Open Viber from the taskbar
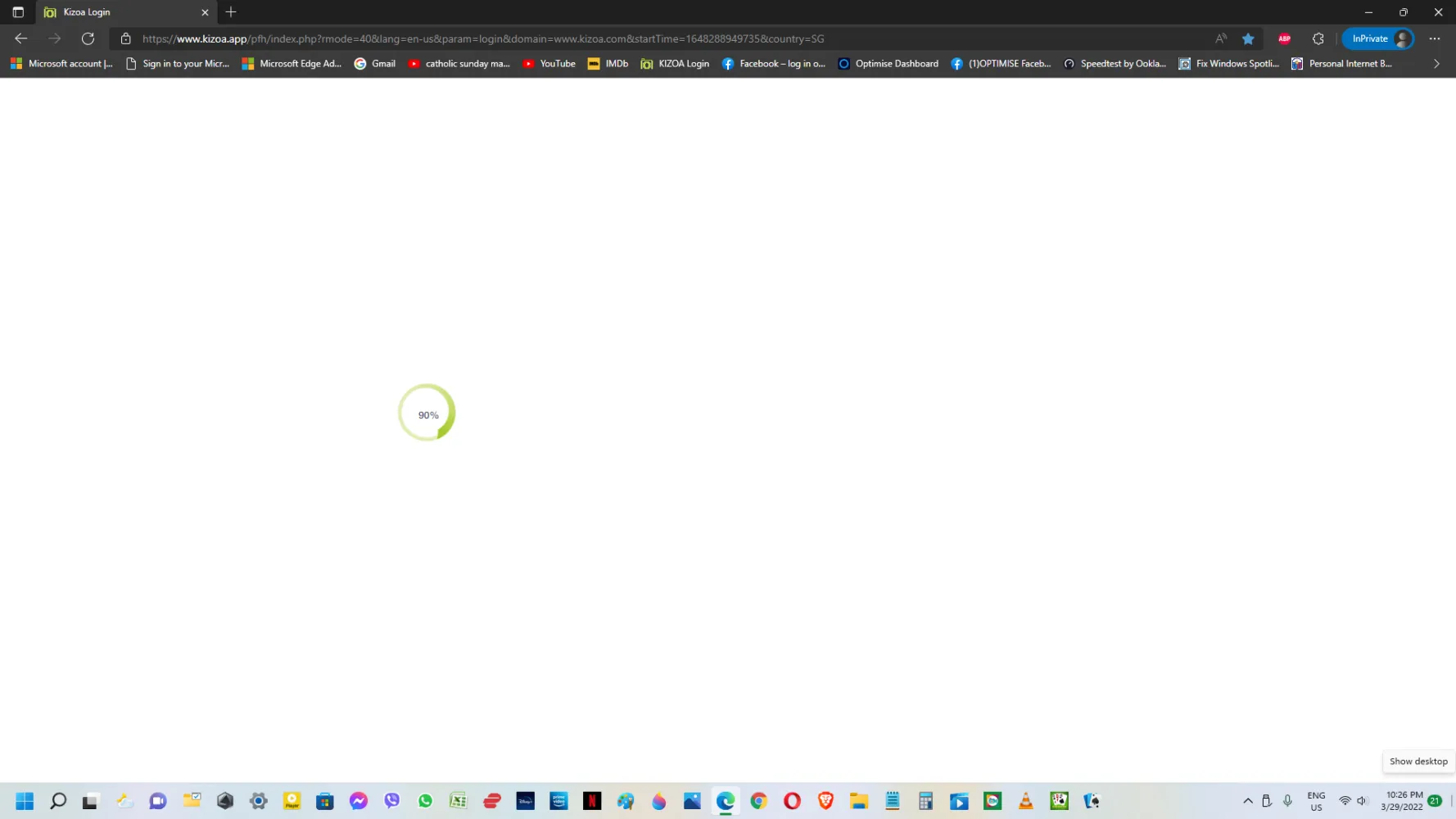The width and height of the screenshot is (1456, 819). (x=392, y=801)
